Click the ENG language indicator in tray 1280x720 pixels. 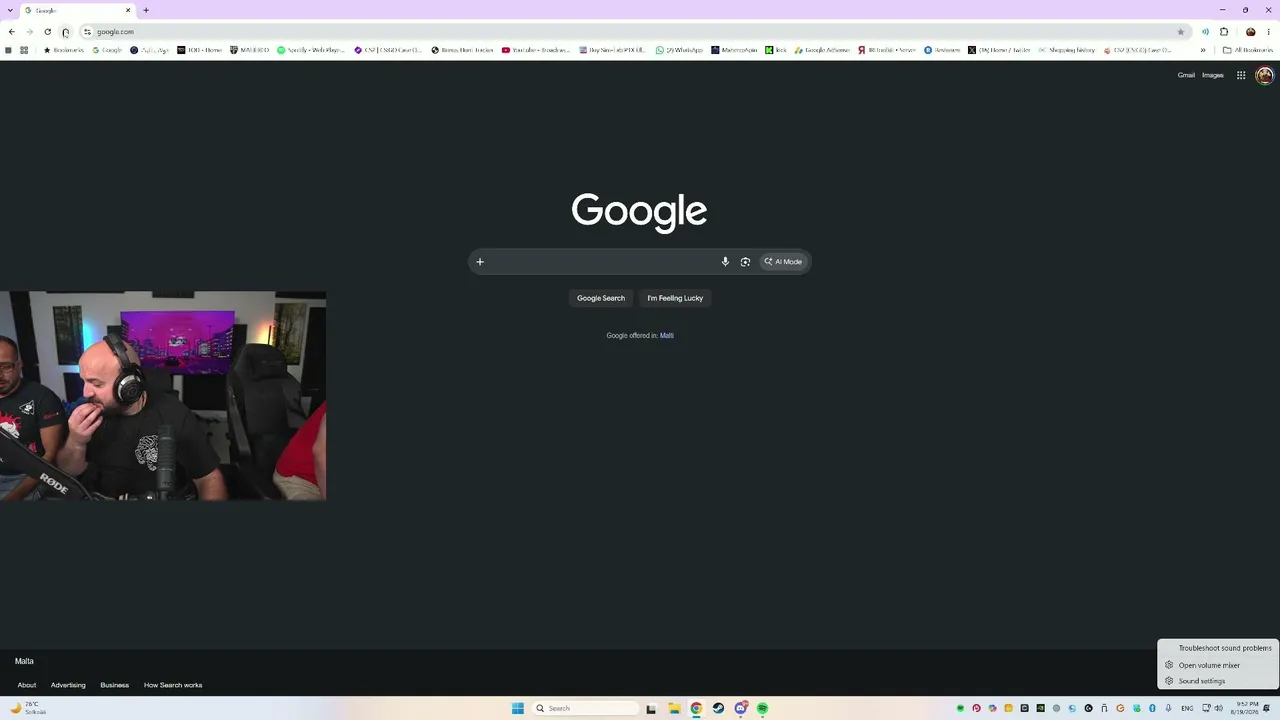pos(1187,709)
